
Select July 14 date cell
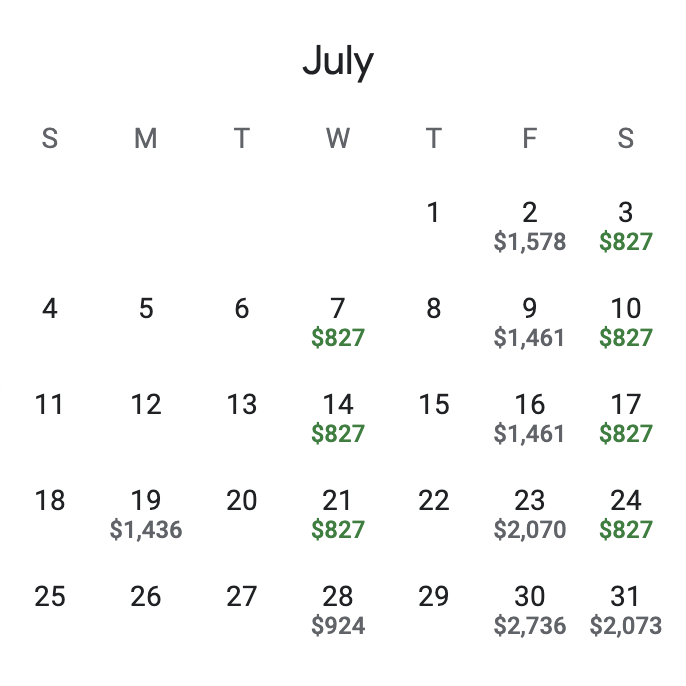338,418
